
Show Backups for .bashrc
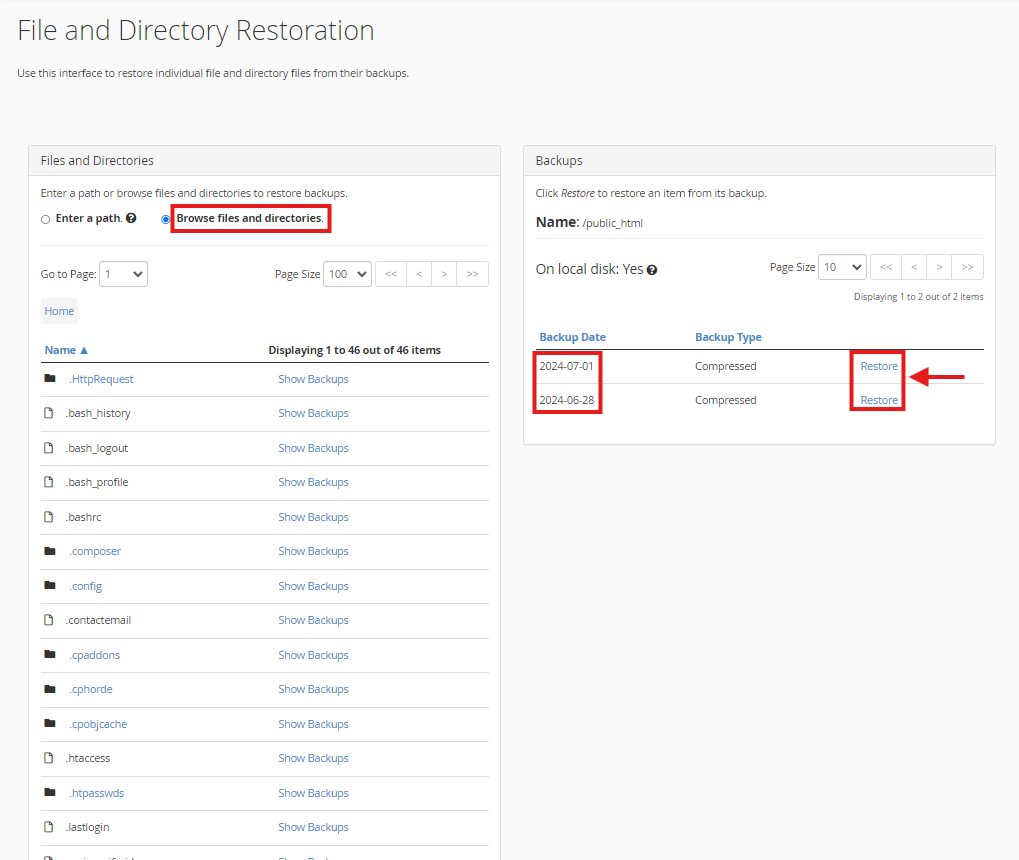313,517
